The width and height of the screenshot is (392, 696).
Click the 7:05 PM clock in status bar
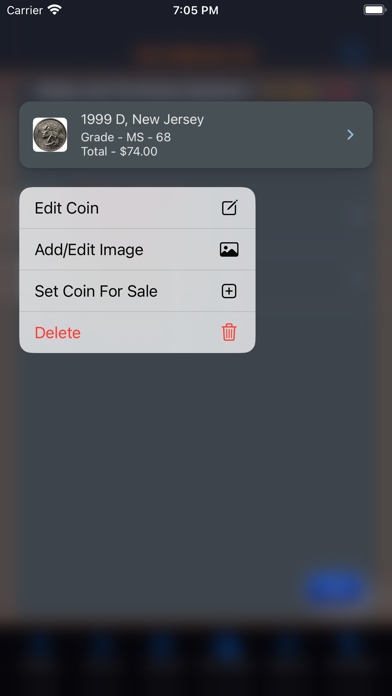pyautogui.click(x=196, y=10)
